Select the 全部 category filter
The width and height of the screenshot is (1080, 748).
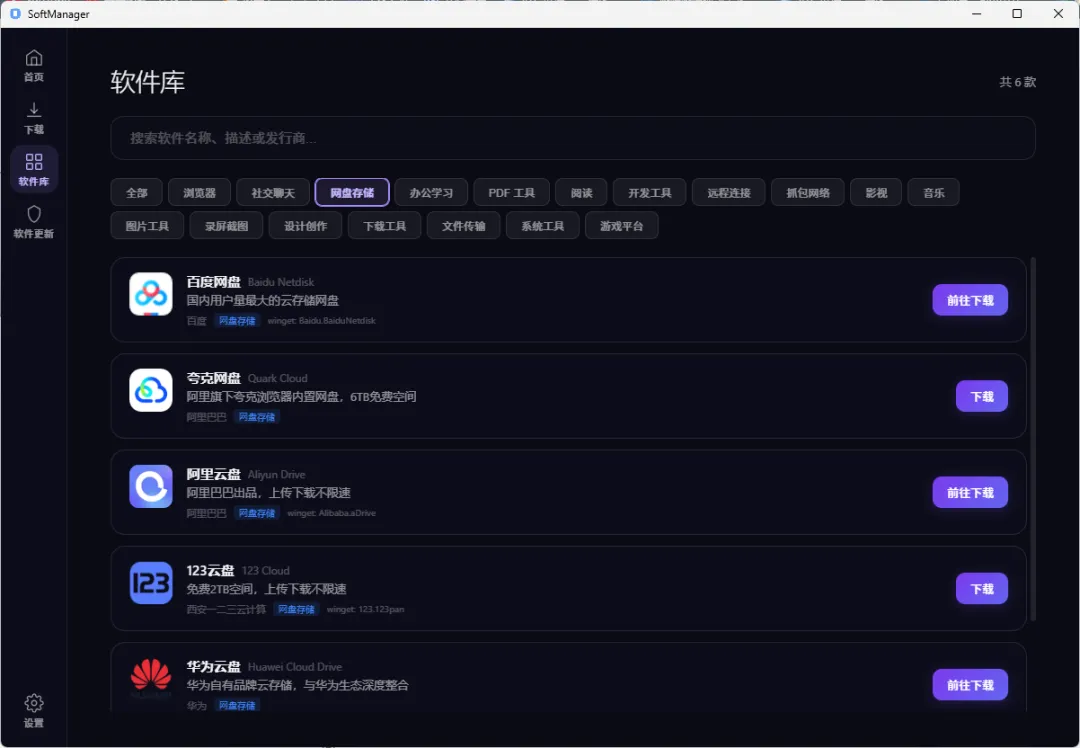click(x=136, y=193)
